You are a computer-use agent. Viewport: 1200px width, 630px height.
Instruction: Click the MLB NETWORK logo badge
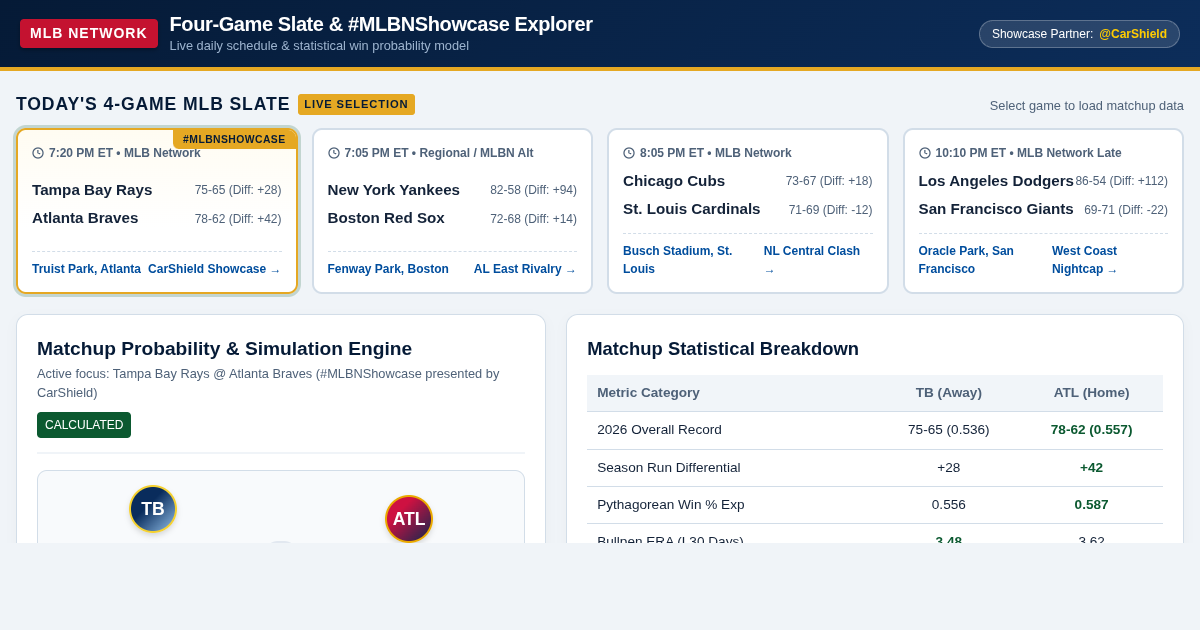click(89, 33)
